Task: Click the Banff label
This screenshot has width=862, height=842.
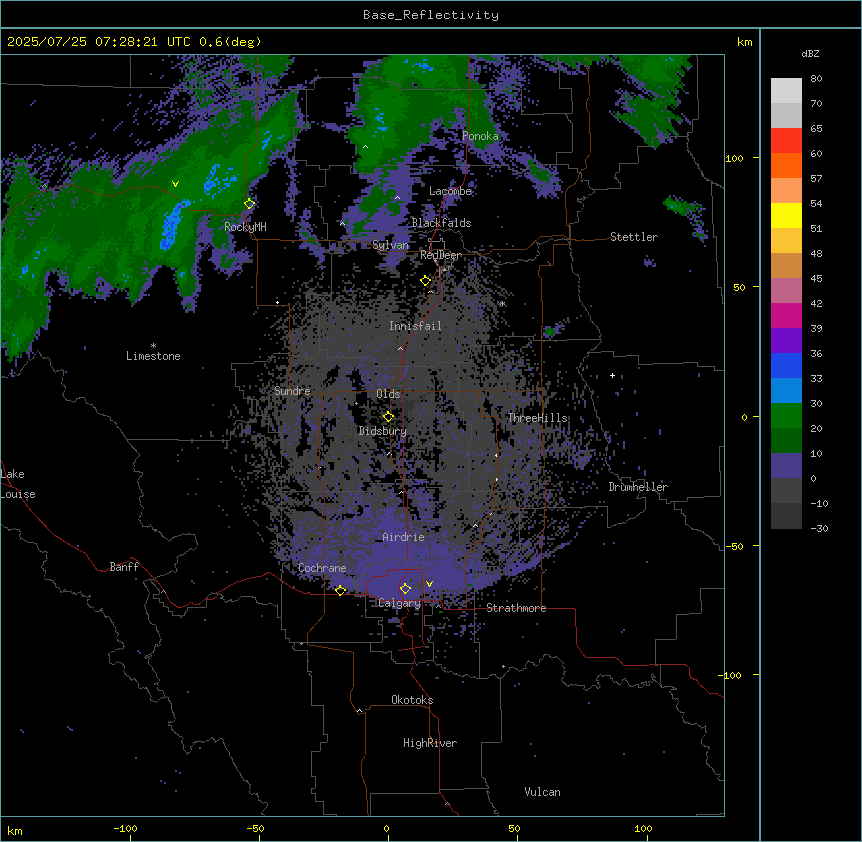Action: pyautogui.click(x=124, y=567)
